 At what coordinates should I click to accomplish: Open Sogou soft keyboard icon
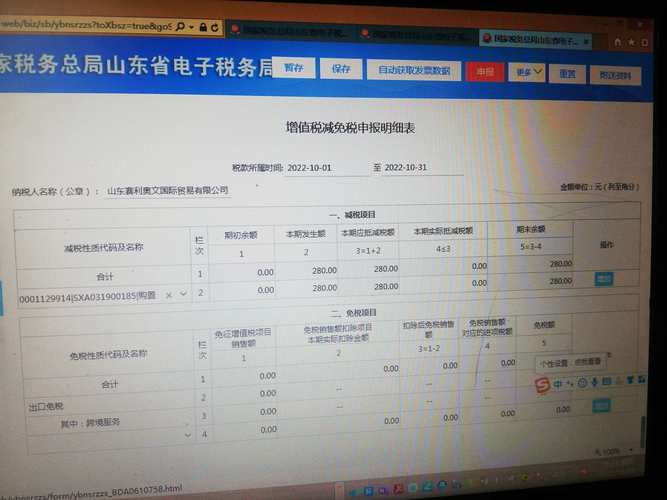pos(606,382)
